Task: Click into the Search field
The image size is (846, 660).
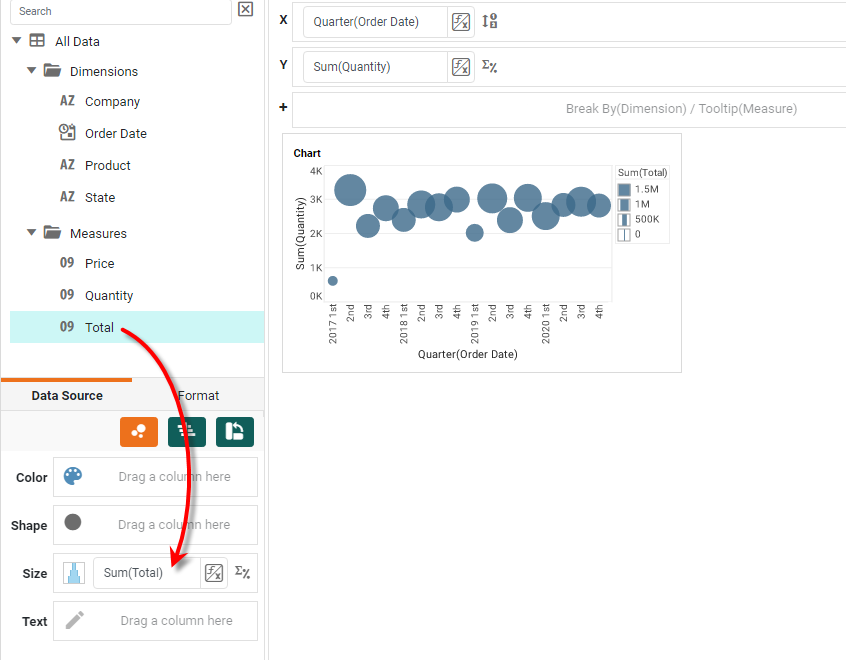Action: (120, 11)
